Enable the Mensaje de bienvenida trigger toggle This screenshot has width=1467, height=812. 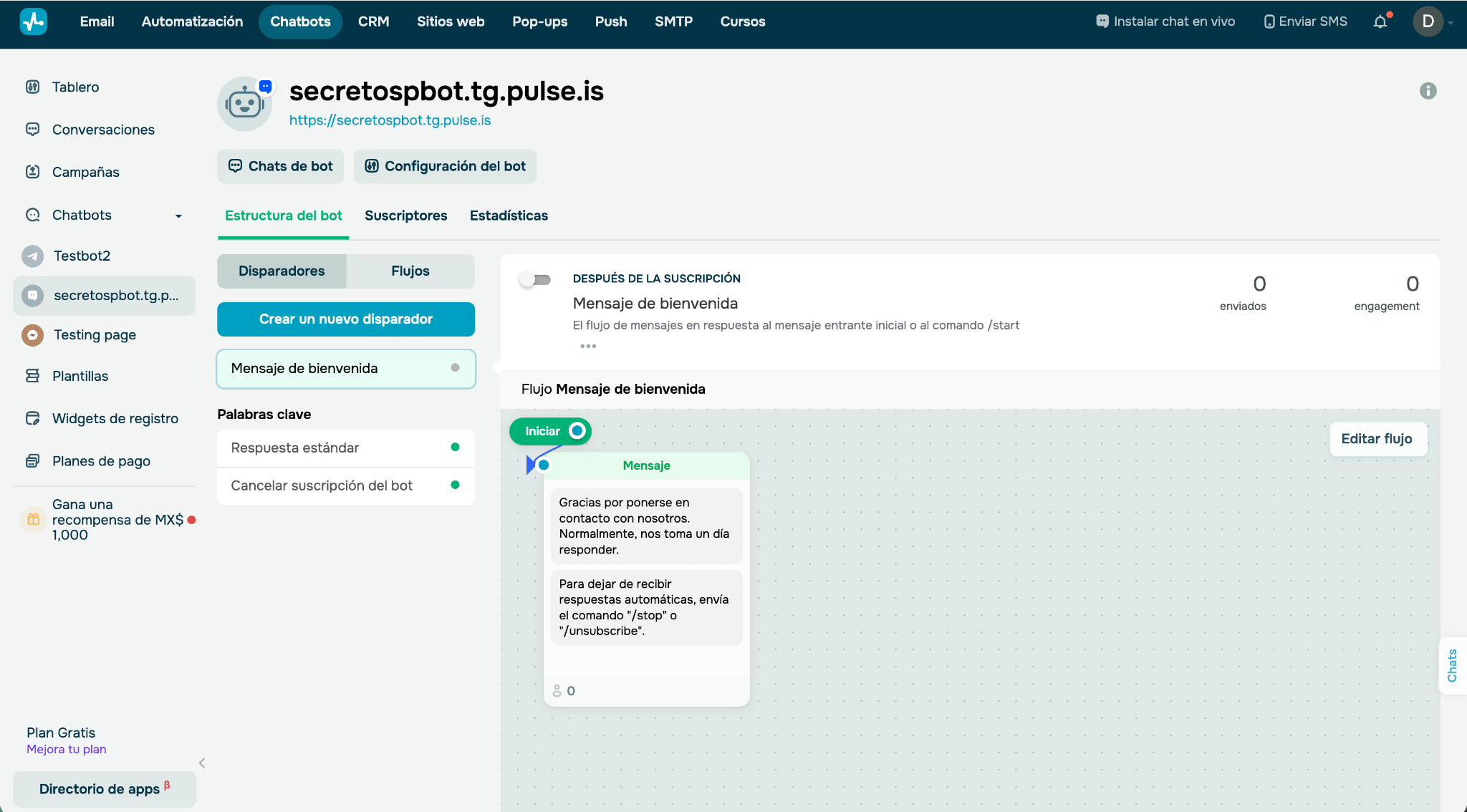535,279
